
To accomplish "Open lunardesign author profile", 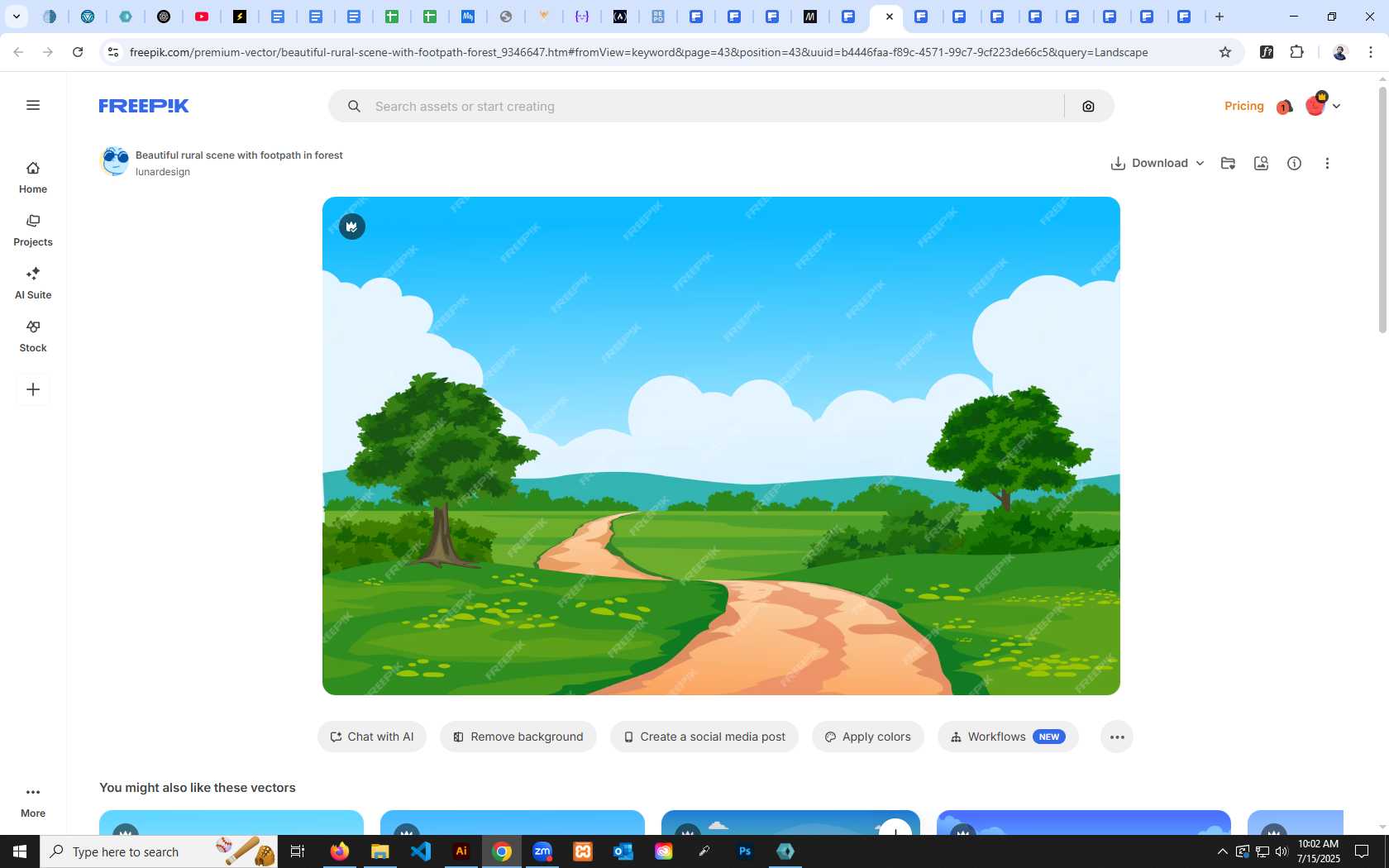I will click(x=163, y=172).
